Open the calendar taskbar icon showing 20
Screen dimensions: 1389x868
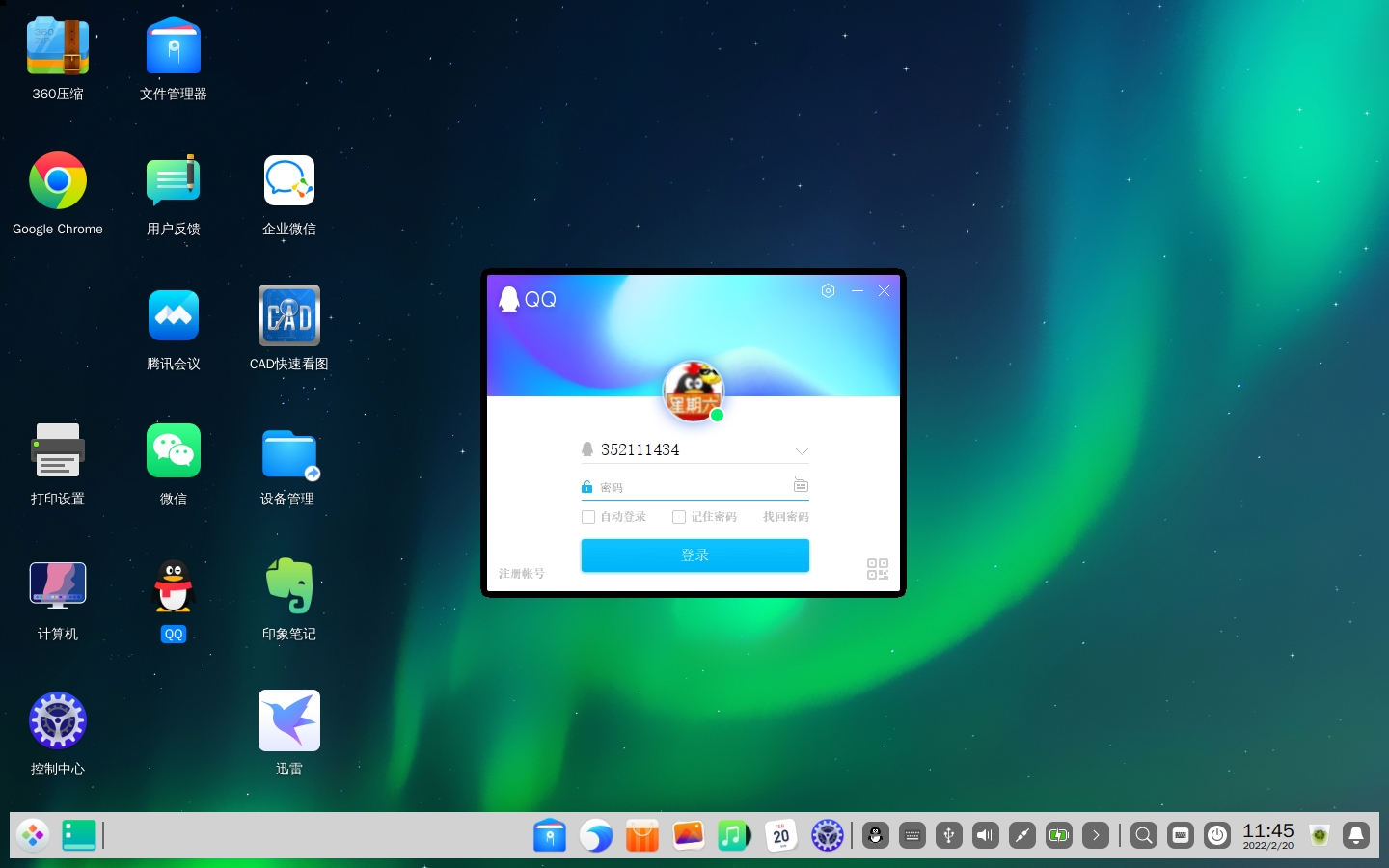pos(781,835)
